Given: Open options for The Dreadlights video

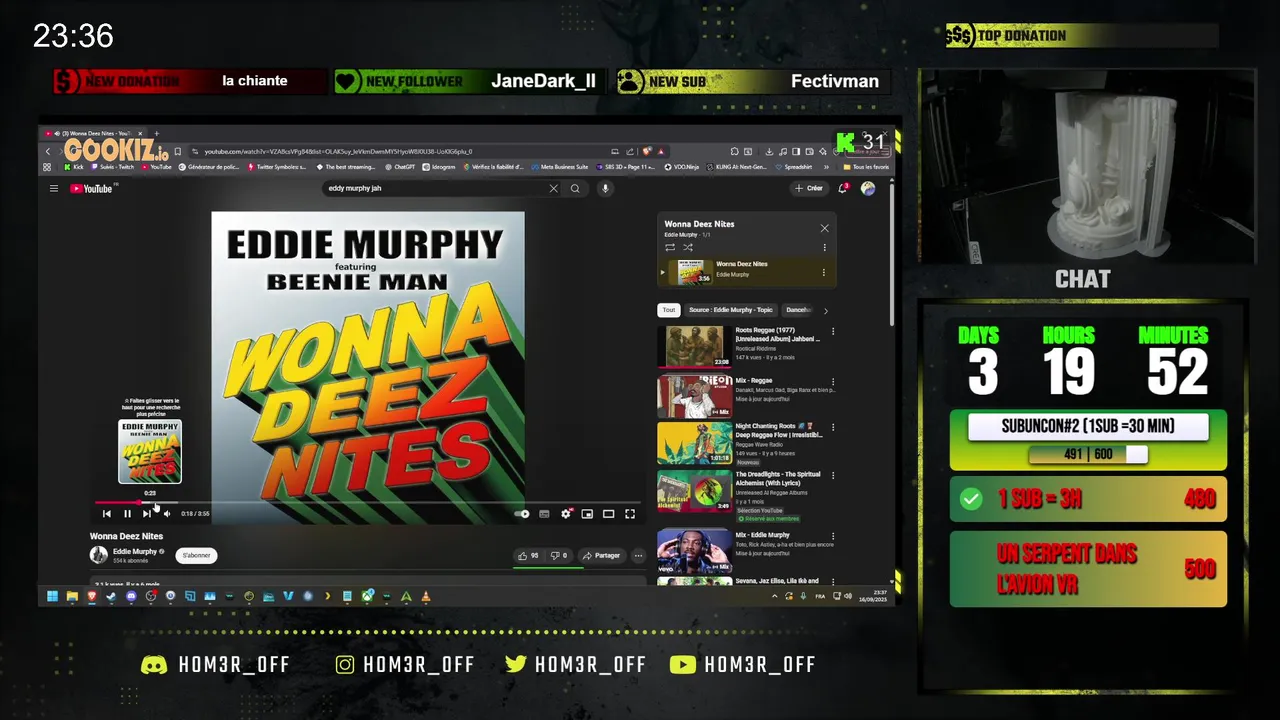Looking at the screenshot, I should coord(833,477).
